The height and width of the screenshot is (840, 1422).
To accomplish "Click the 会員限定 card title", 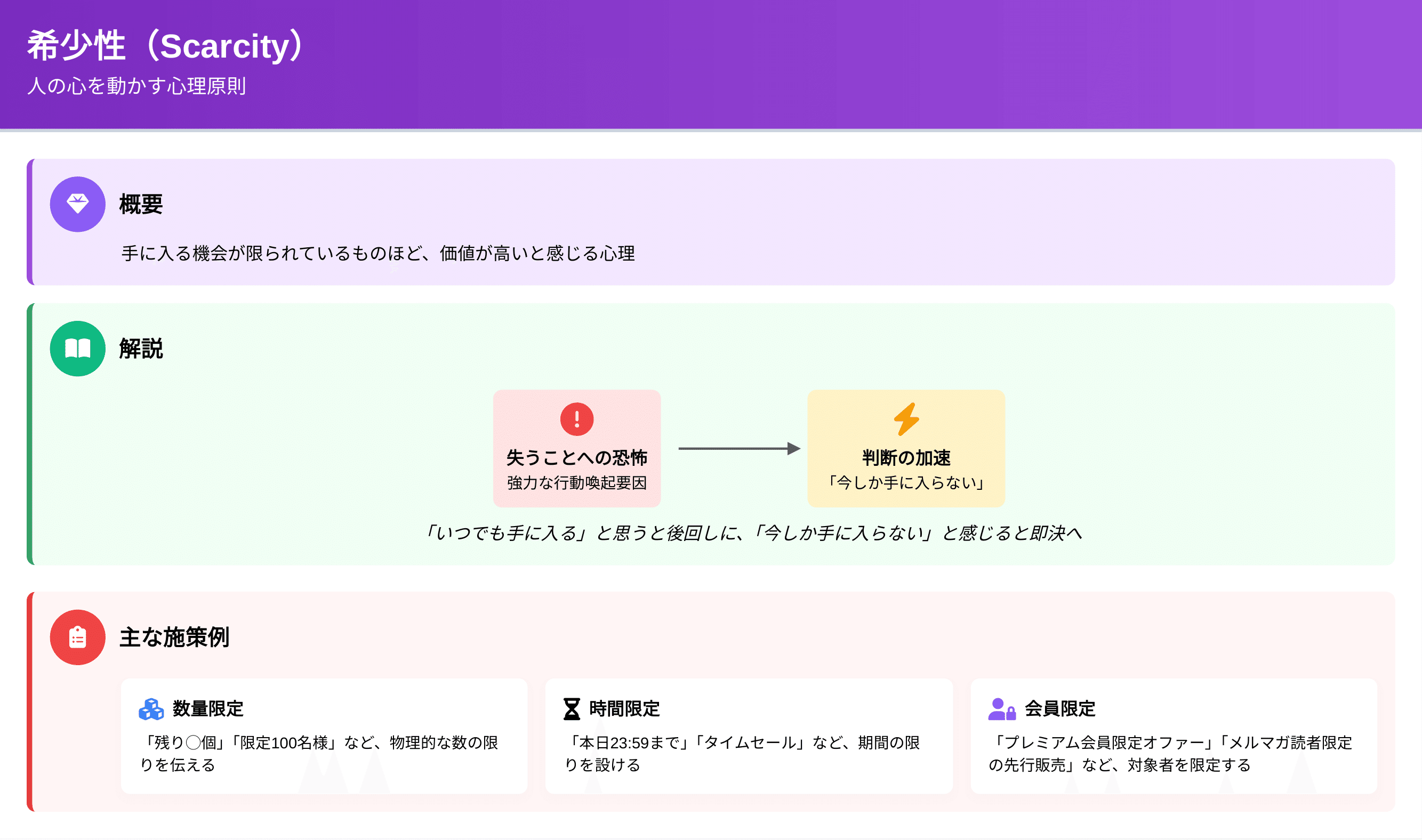I will coord(1060,708).
